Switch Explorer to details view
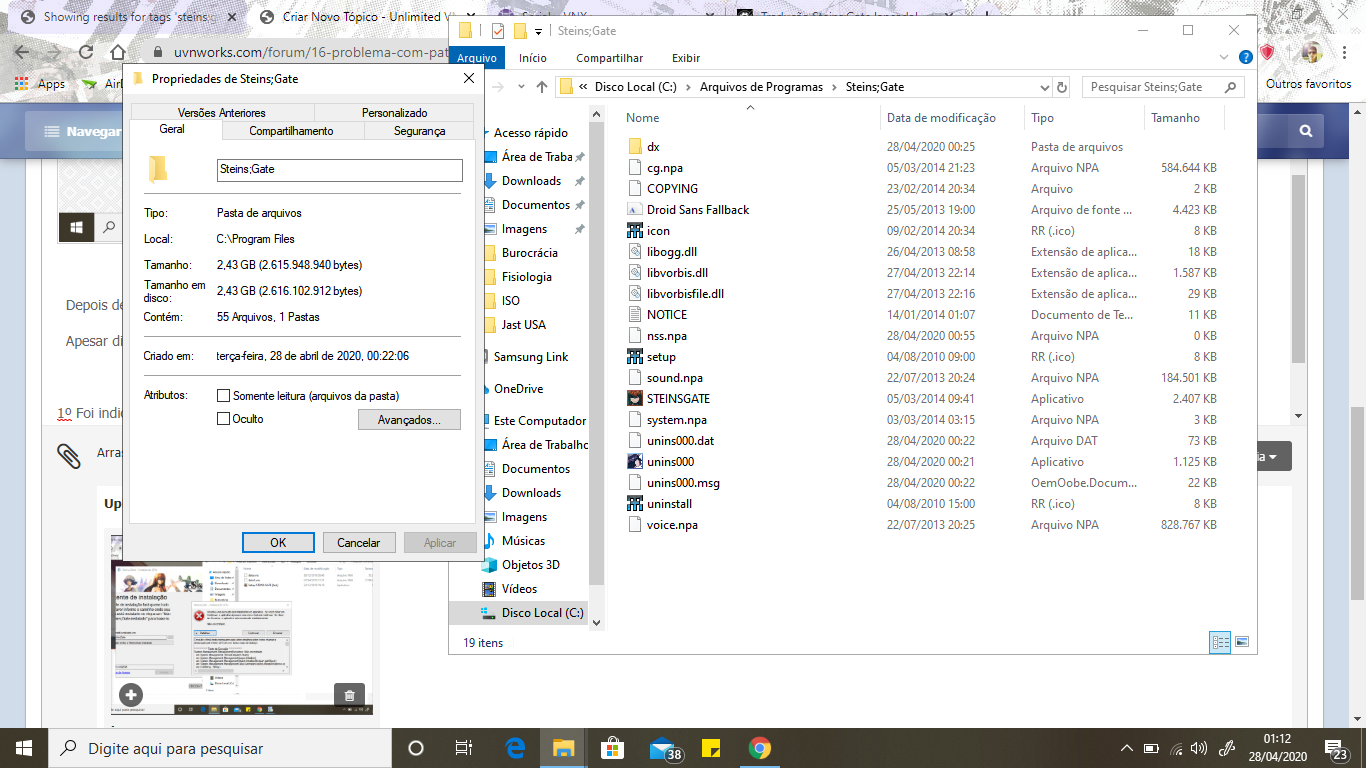Screen dimensions: 1366x768 [1220, 642]
